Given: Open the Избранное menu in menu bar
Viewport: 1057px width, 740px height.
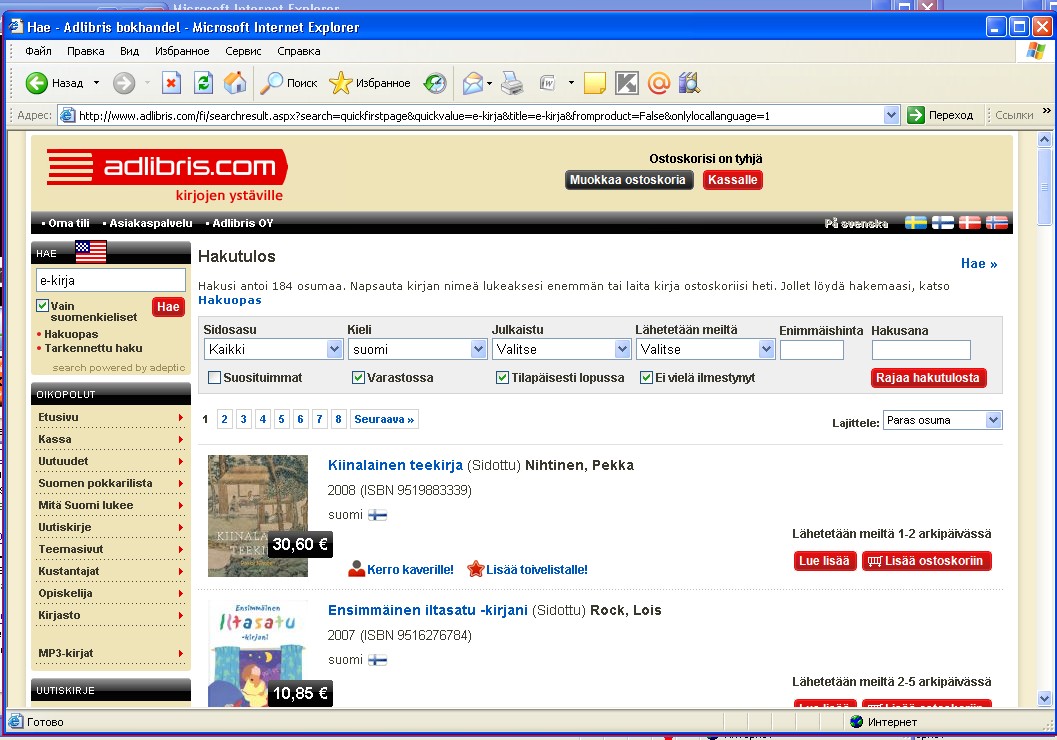Looking at the screenshot, I should coord(182,51).
